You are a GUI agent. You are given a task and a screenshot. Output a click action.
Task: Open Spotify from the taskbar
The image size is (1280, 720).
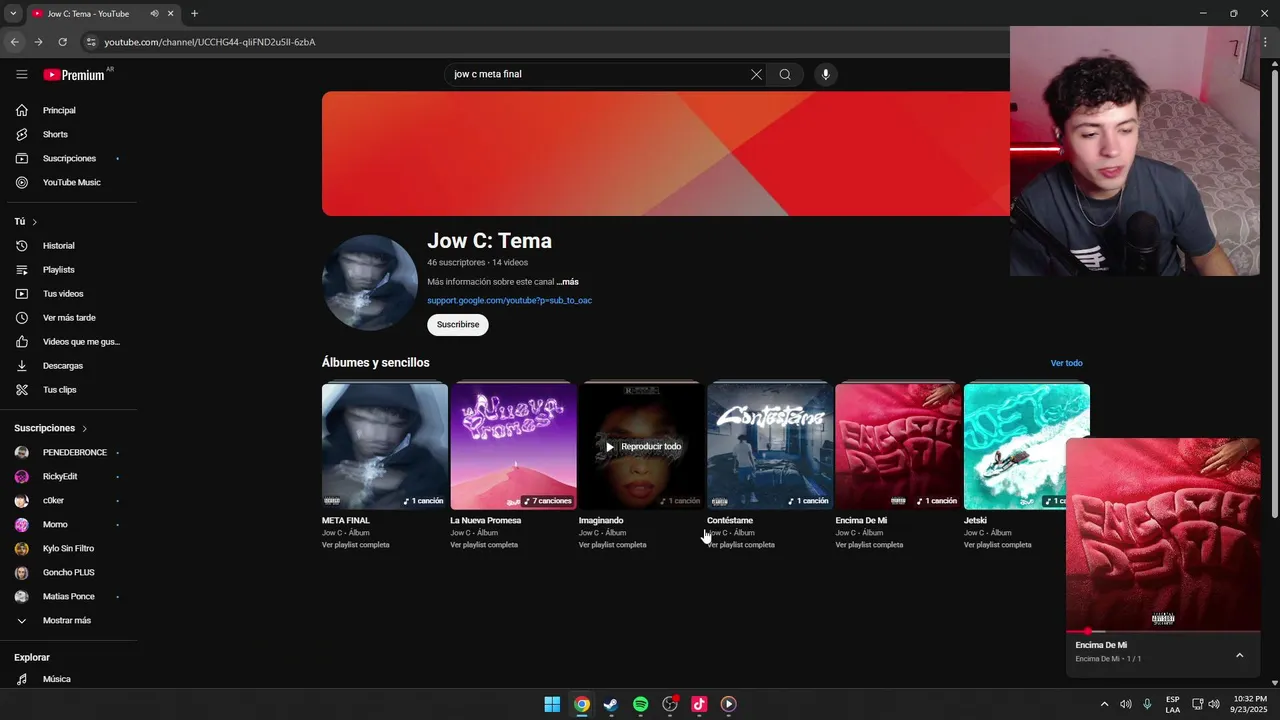(x=641, y=704)
